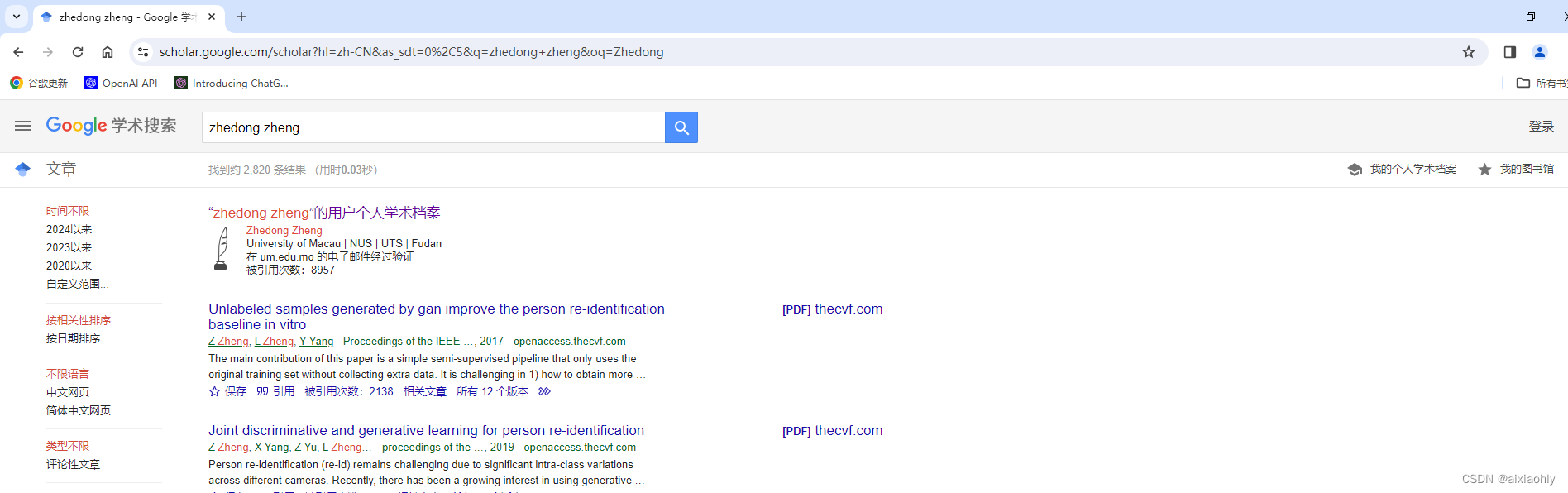The image size is (1568, 493).
Task: Open first result's [PDF] thecvf.com link
Action: pyautogui.click(x=833, y=309)
